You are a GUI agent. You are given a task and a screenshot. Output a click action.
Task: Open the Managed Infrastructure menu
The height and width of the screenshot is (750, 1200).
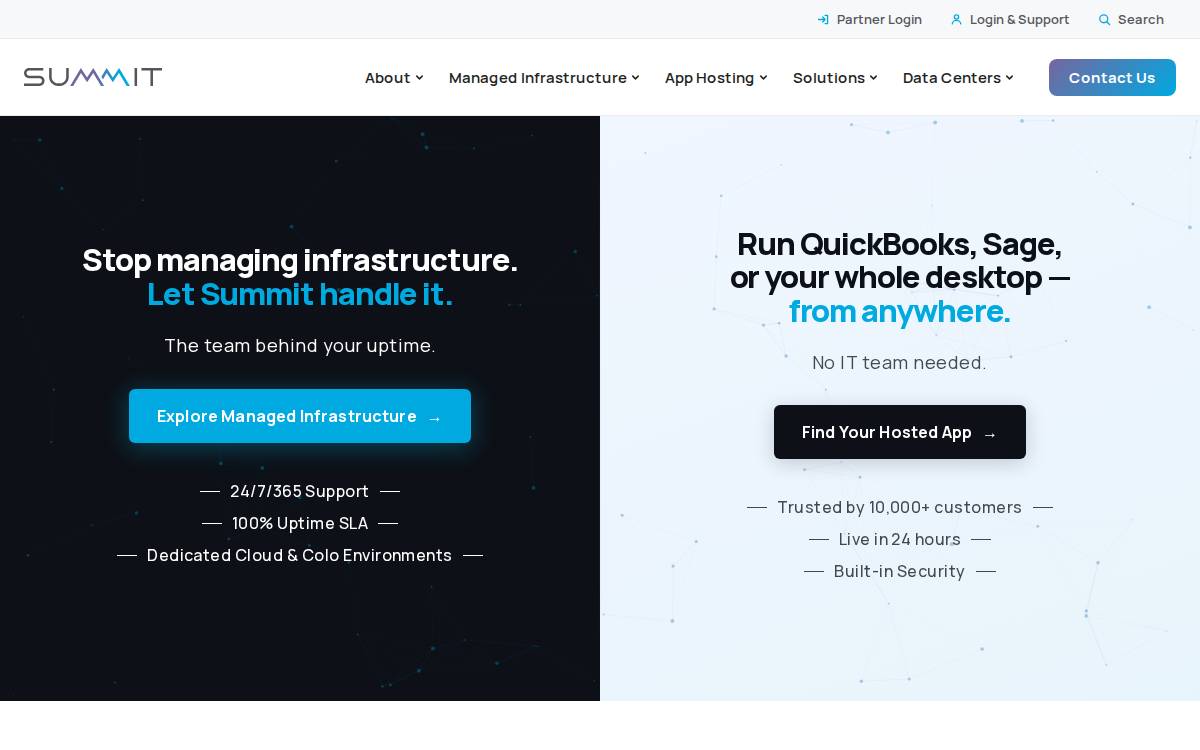544,77
